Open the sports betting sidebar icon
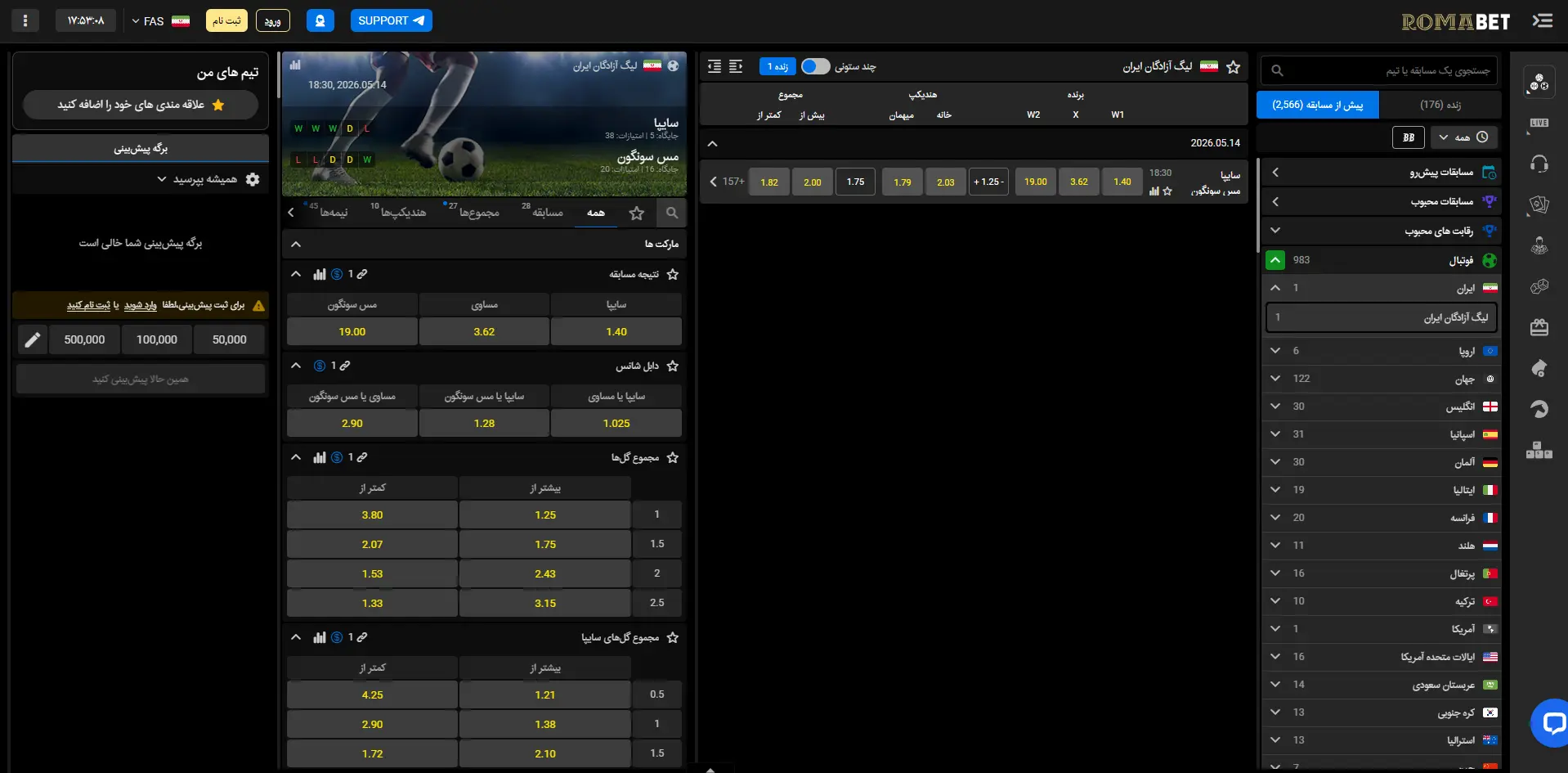 [x=1539, y=82]
